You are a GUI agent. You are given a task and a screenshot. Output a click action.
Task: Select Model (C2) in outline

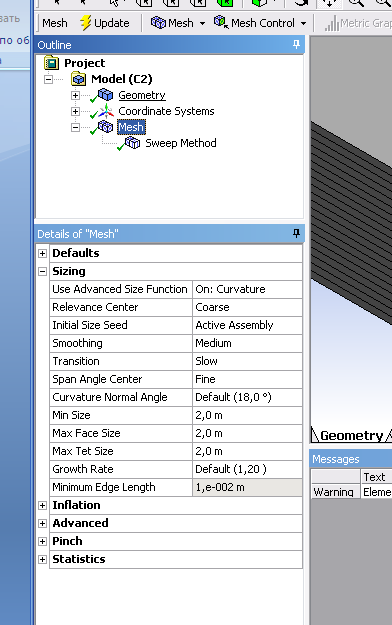point(122,79)
